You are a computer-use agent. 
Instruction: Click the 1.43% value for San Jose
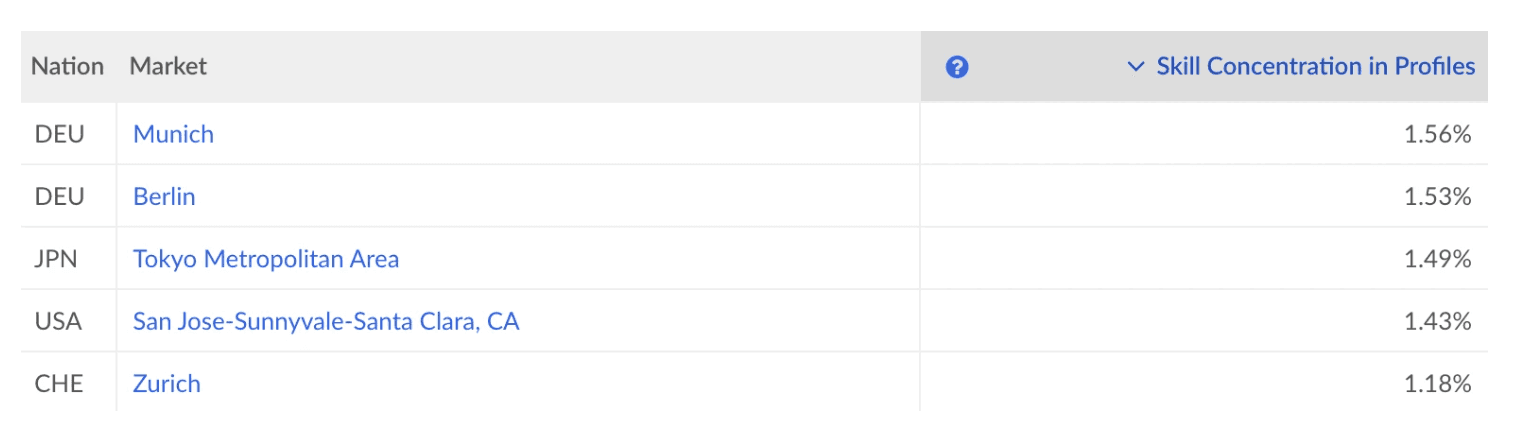[1438, 322]
